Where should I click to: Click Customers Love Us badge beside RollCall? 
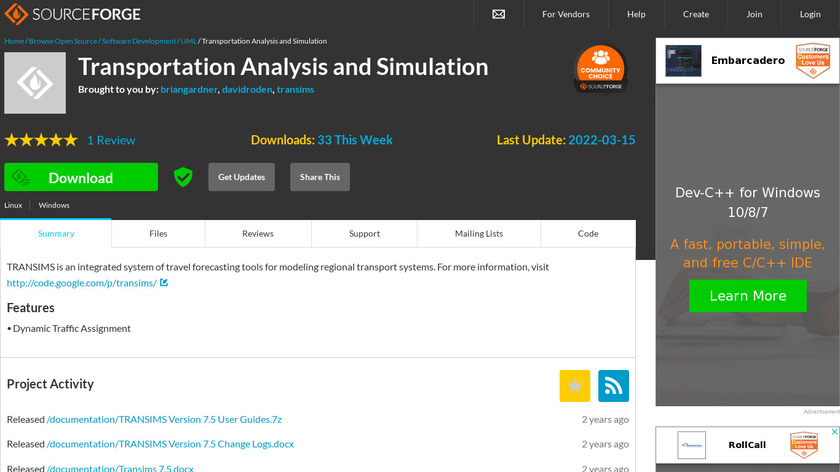(x=804, y=445)
